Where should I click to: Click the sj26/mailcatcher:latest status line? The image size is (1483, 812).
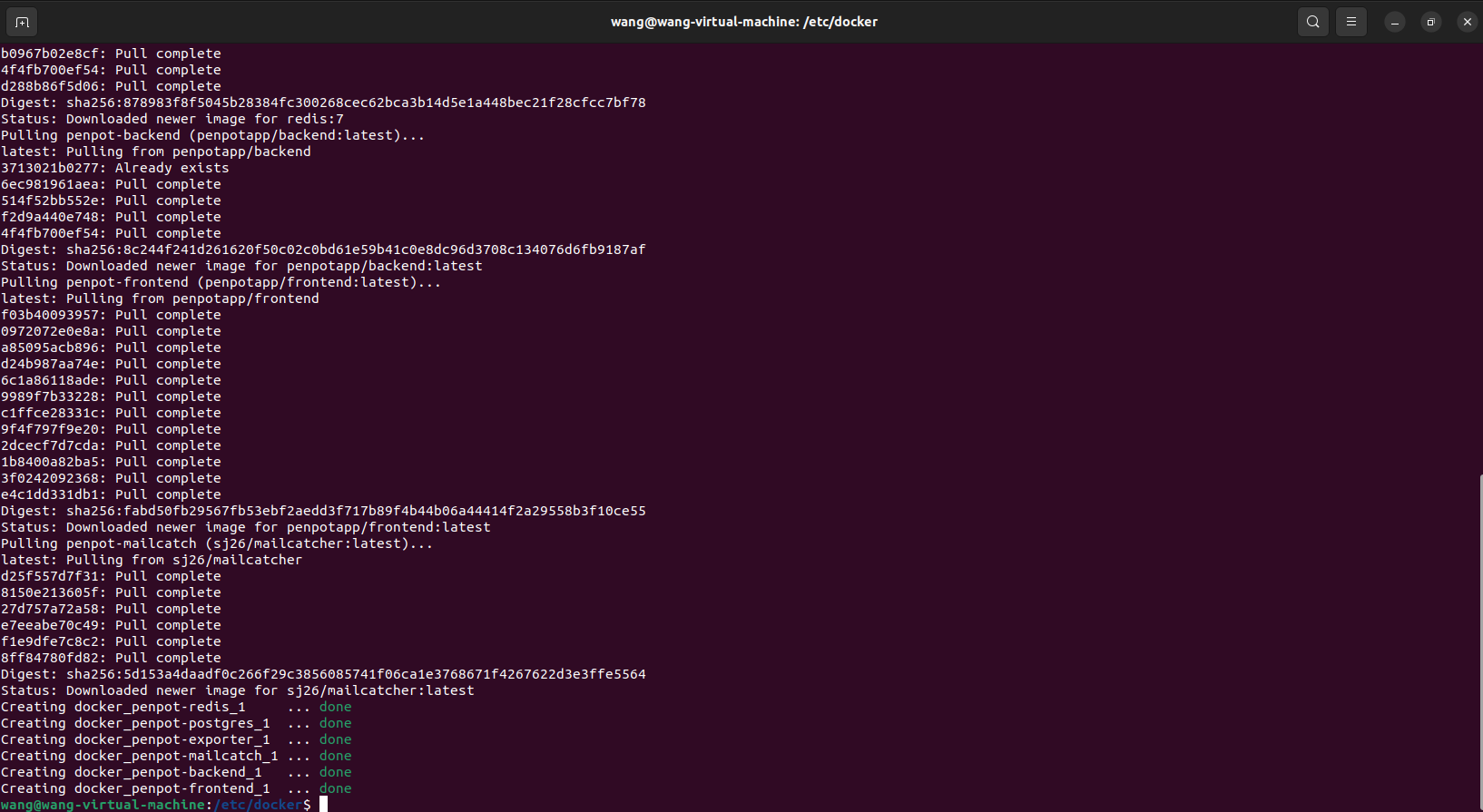point(238,690)
